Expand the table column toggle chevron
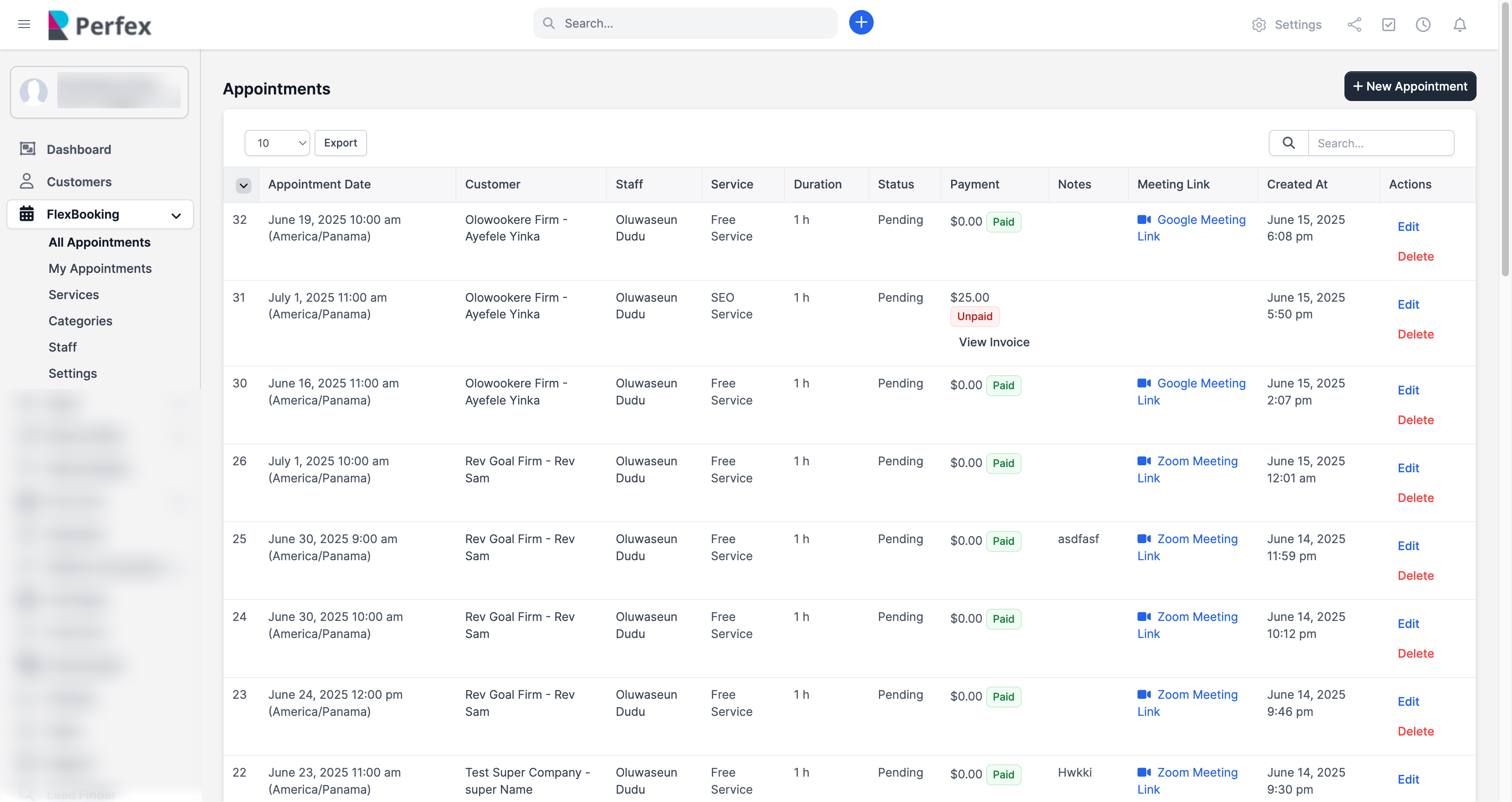 pos(243,185)
